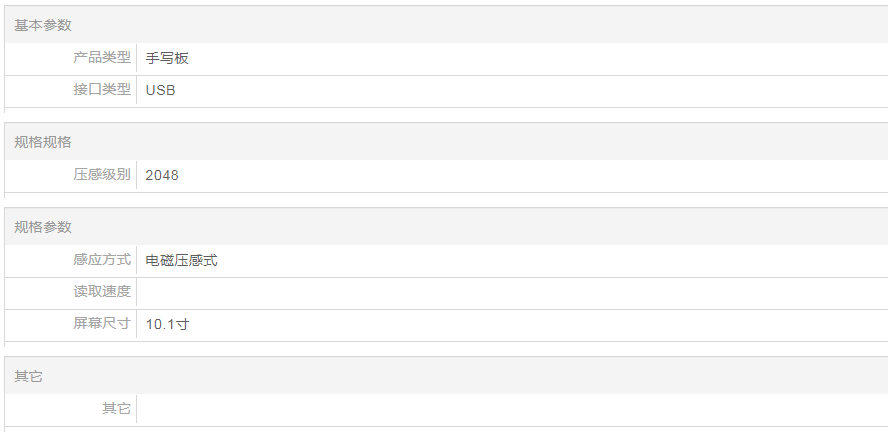Click the USB interface value

tap(161, 90)
